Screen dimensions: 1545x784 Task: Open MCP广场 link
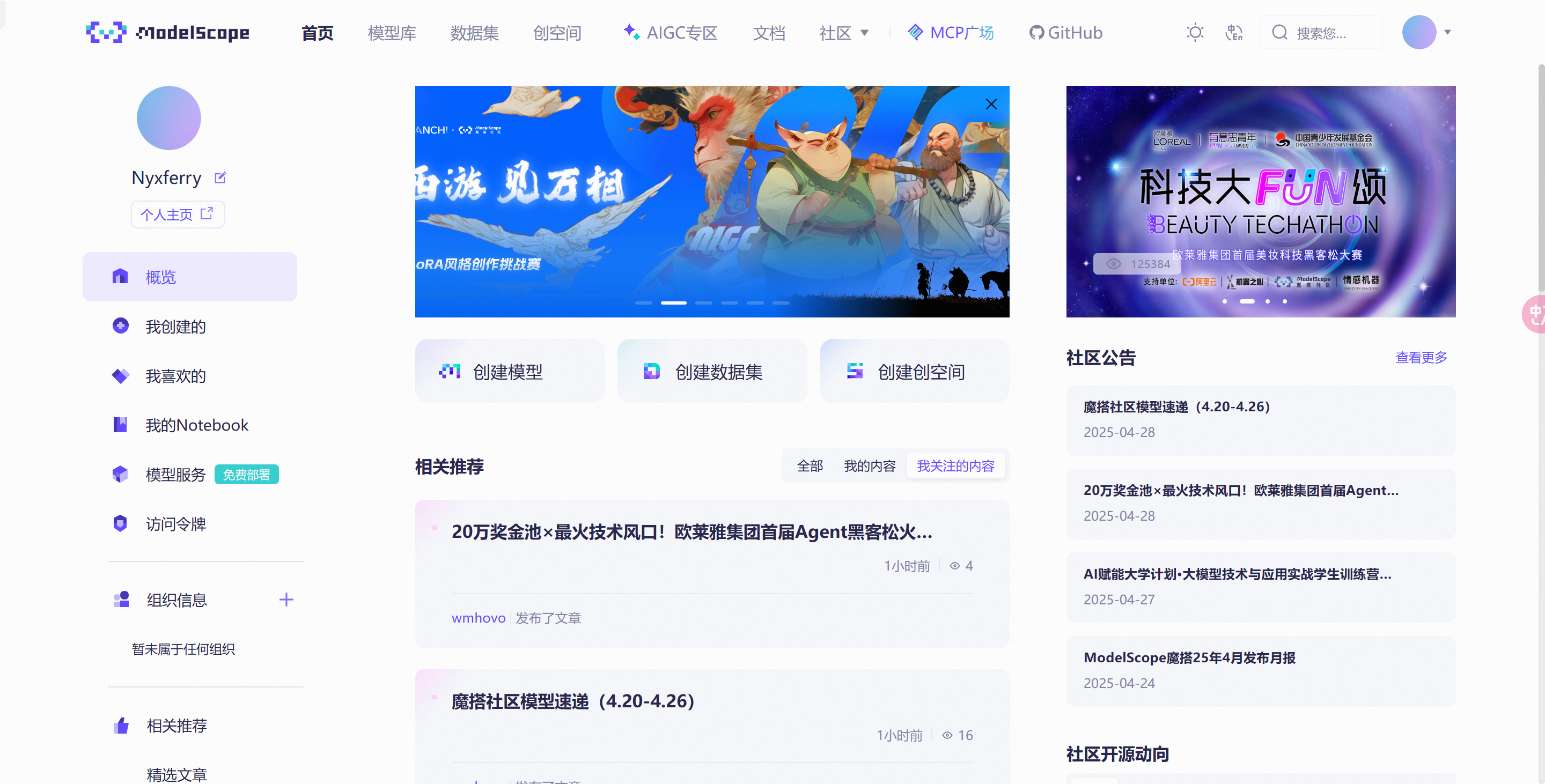(951, 32)
